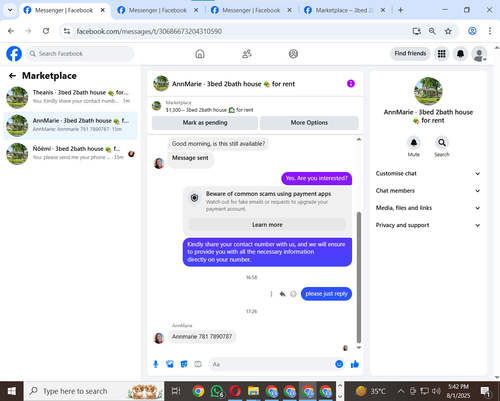Switch to the second Messenger tab
Image resolution: width=500 pixels, height=401 pixels.
(158, 10)
